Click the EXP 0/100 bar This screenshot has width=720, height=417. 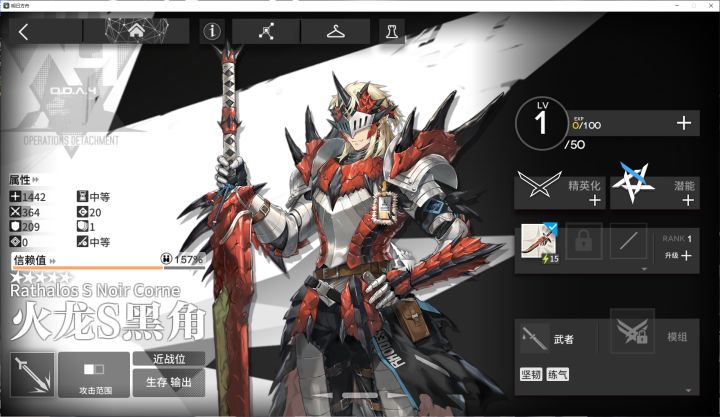634,123
